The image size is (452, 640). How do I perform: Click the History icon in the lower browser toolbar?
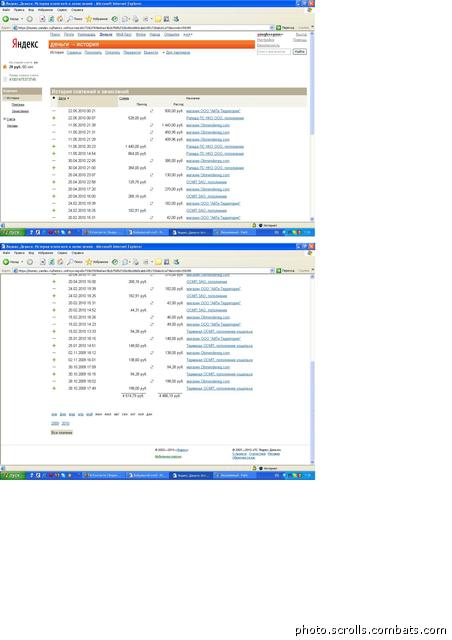point(115,262)
